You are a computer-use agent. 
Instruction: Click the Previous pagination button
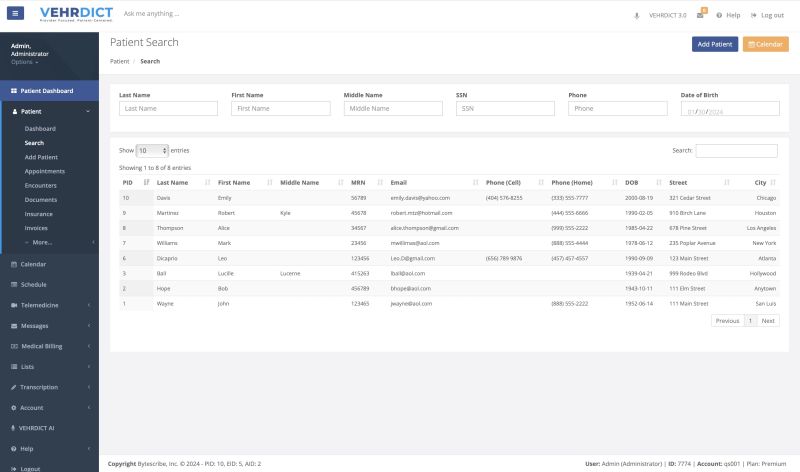pos(728,321)
